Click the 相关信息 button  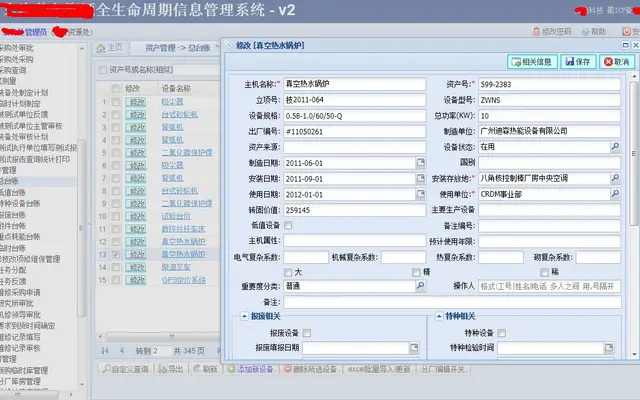[532, 62]
